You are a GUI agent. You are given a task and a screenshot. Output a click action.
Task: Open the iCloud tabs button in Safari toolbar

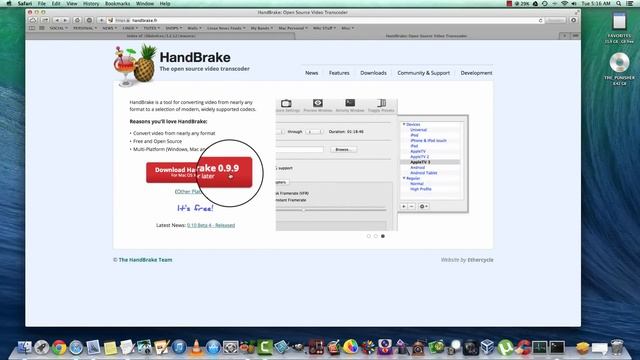point(33,20)
